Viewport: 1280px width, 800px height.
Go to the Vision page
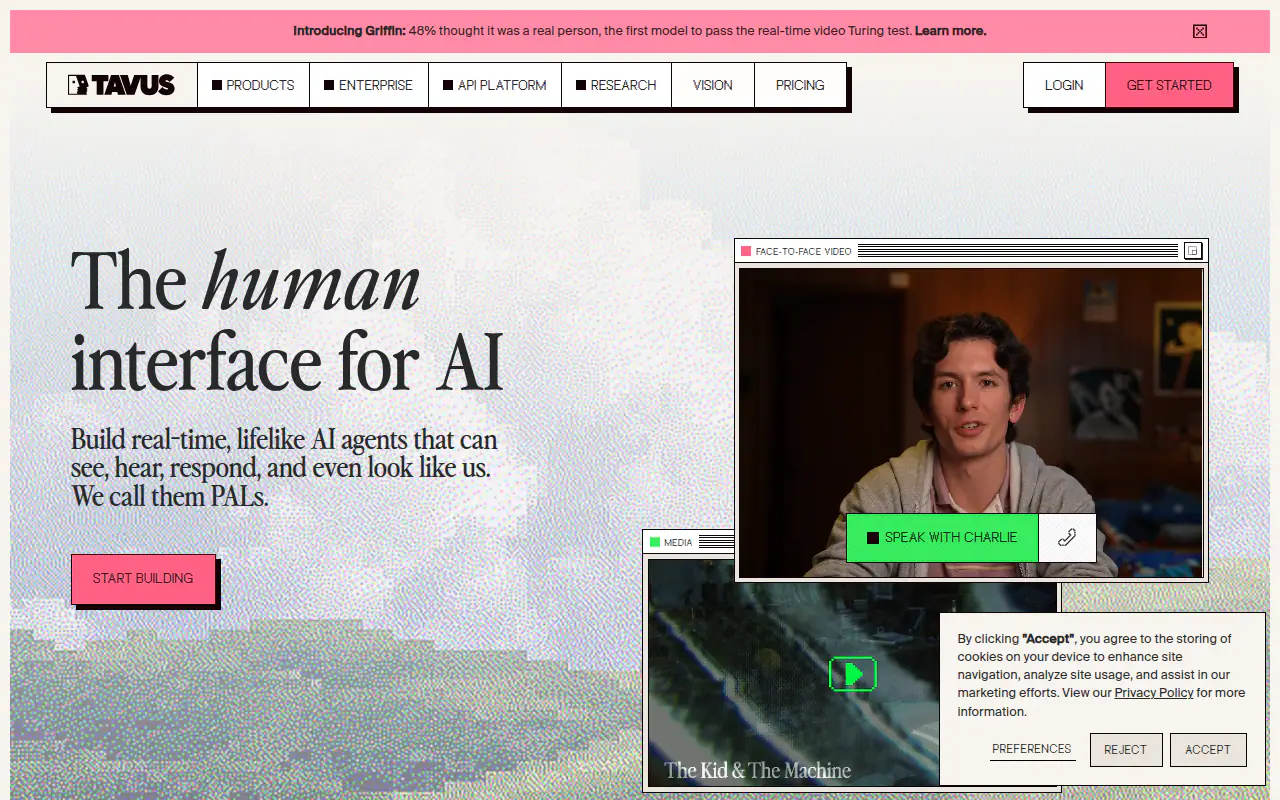(x=713, y=85)
